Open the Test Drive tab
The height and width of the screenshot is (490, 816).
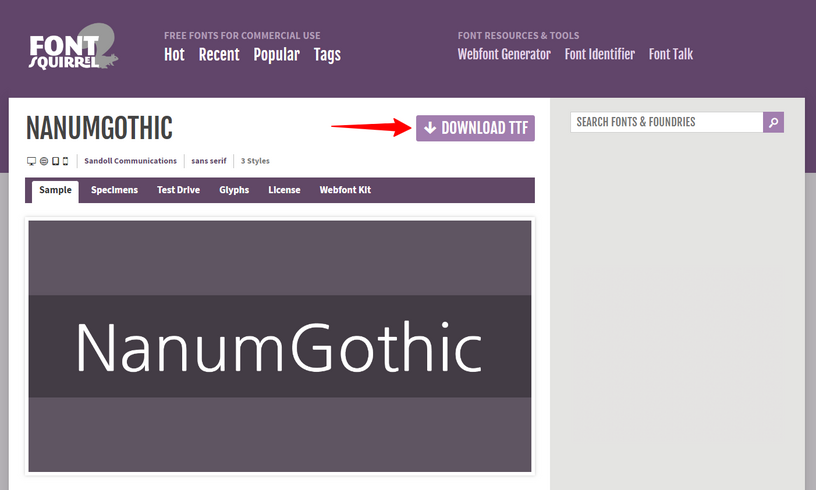(178, 190)
